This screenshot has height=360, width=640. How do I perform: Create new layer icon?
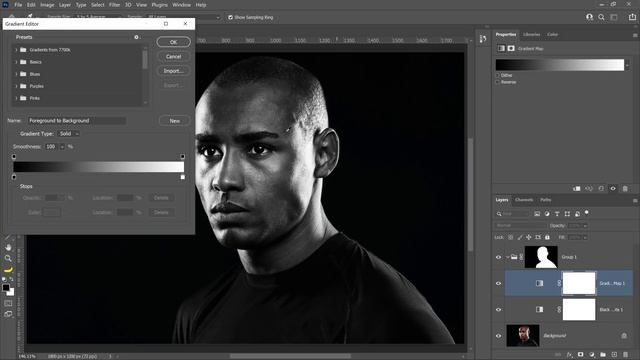pyautogui.click(x=614, y=355)
